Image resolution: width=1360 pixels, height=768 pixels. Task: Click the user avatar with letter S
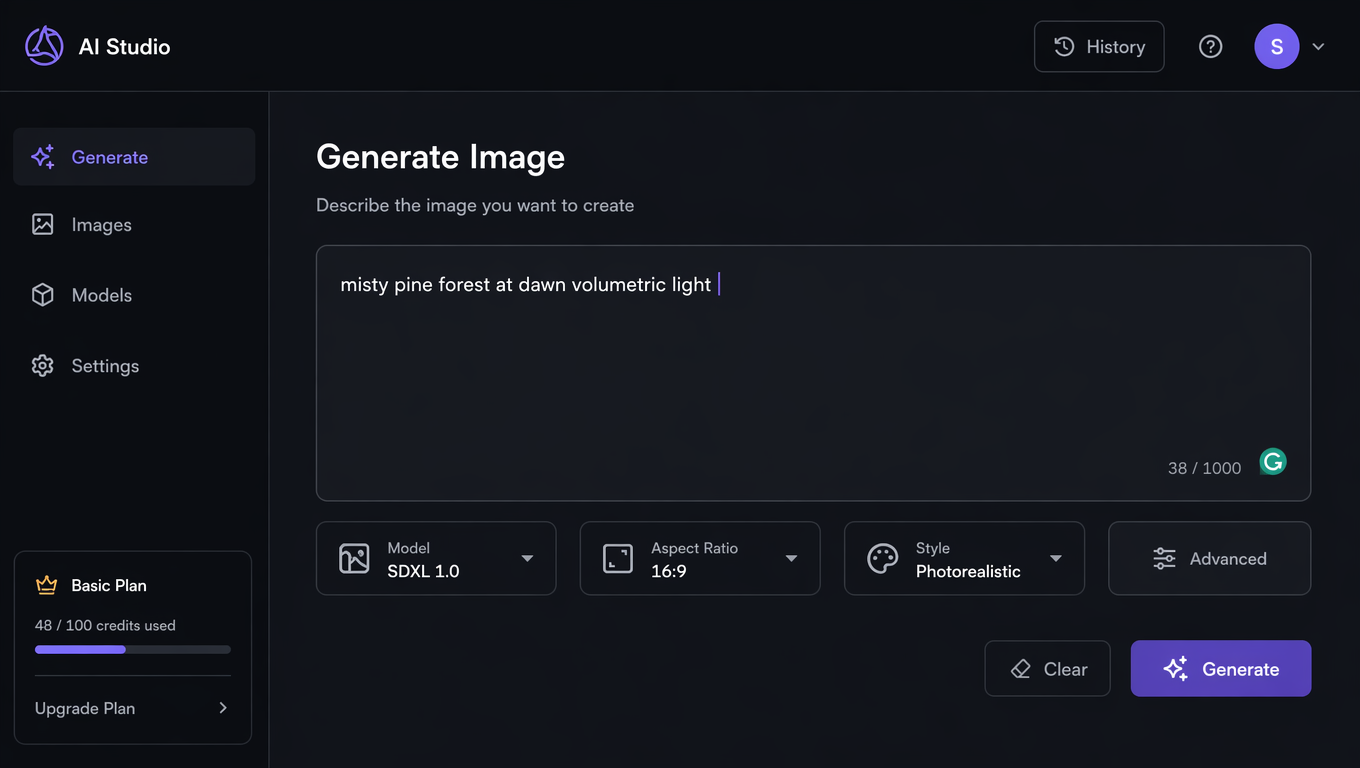(1276, 46)
